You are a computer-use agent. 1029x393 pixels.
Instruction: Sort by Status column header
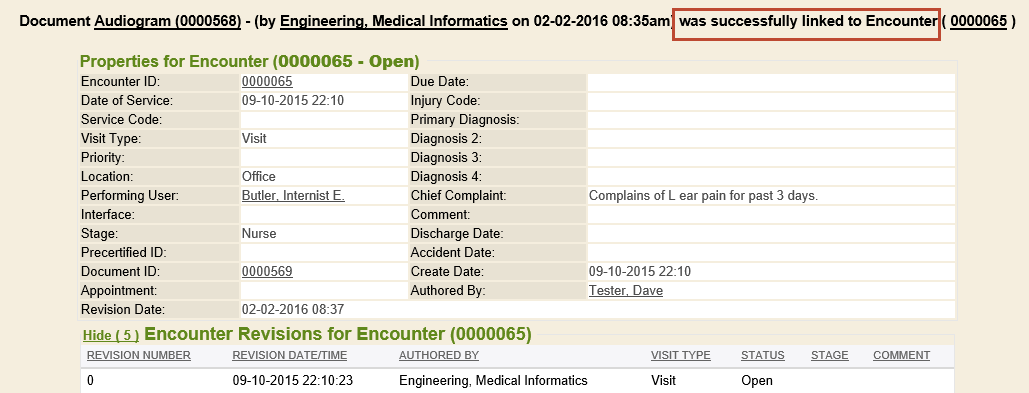(x=763, y=356)
